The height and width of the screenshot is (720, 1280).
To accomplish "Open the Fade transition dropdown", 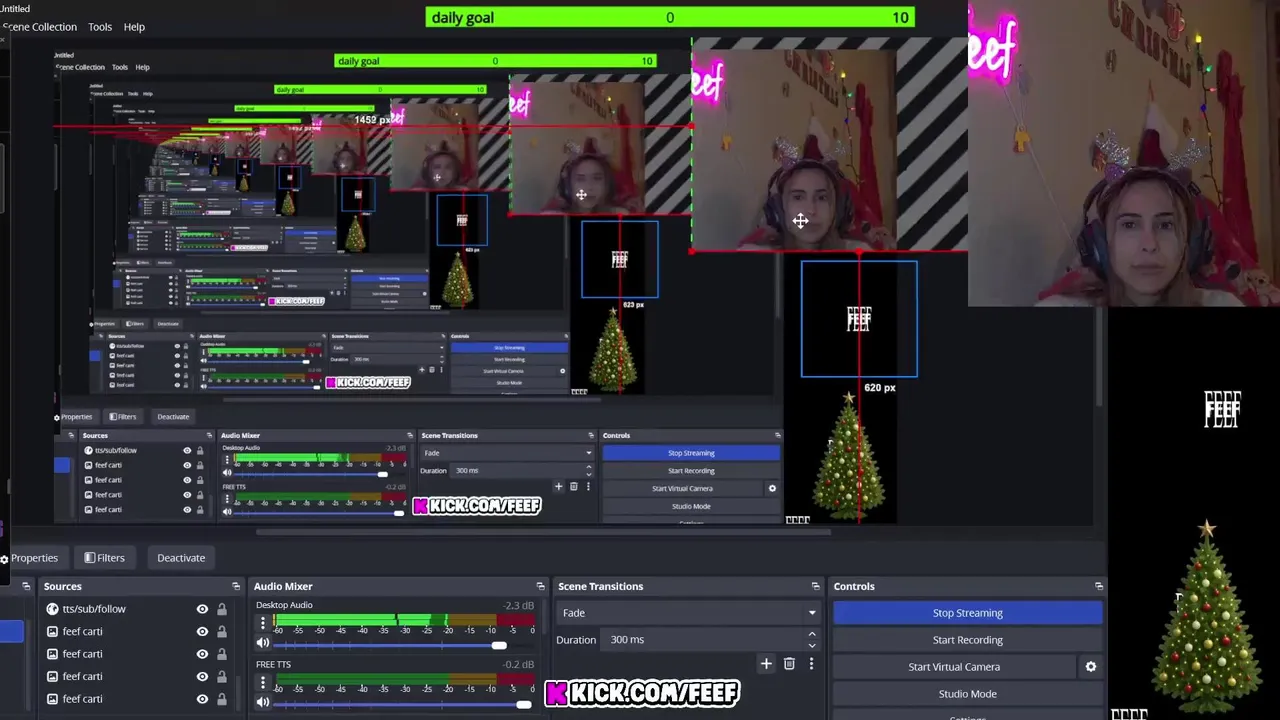I will [x=687, y=613].
